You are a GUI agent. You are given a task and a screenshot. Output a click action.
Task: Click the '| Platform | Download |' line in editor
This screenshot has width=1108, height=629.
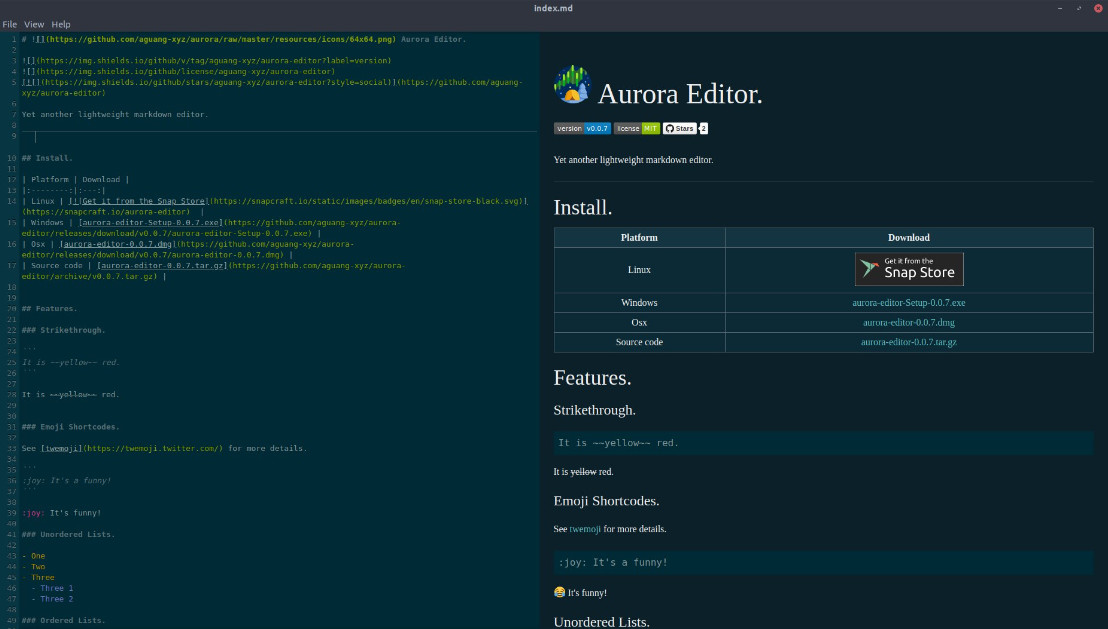(75, 180)
